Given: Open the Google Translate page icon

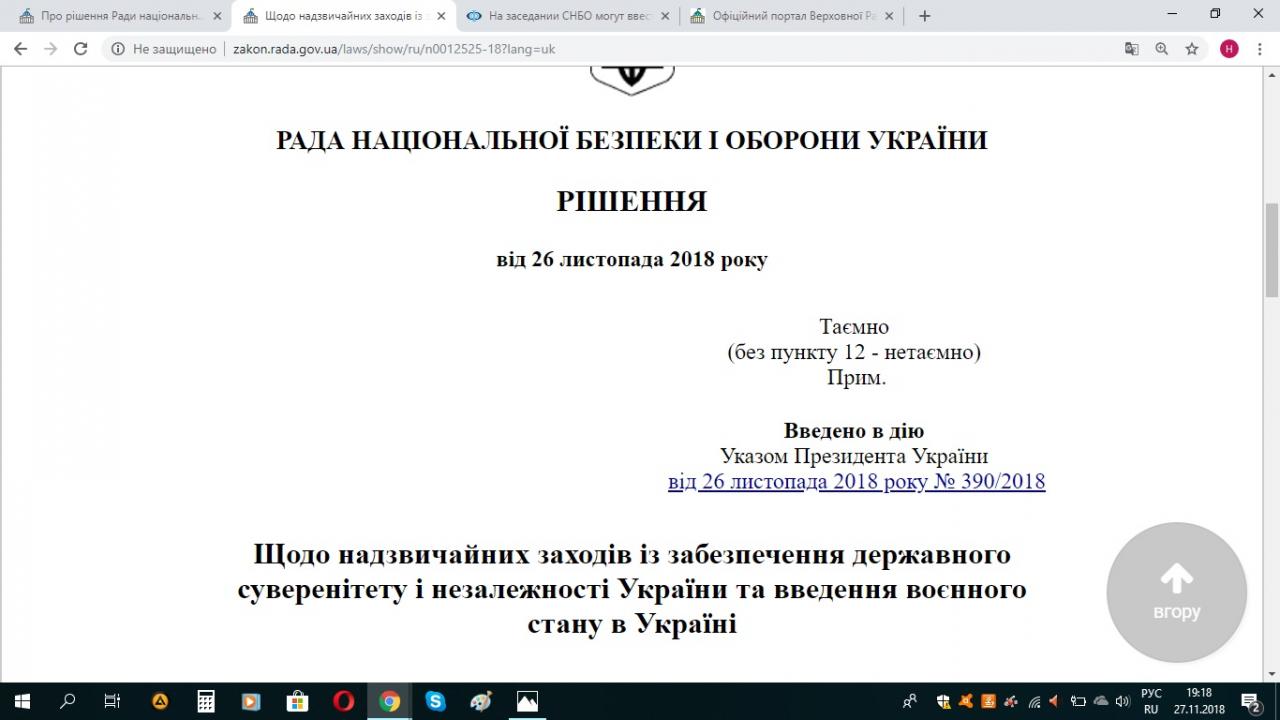Looking at the screenshot, I should point(1132,48).
